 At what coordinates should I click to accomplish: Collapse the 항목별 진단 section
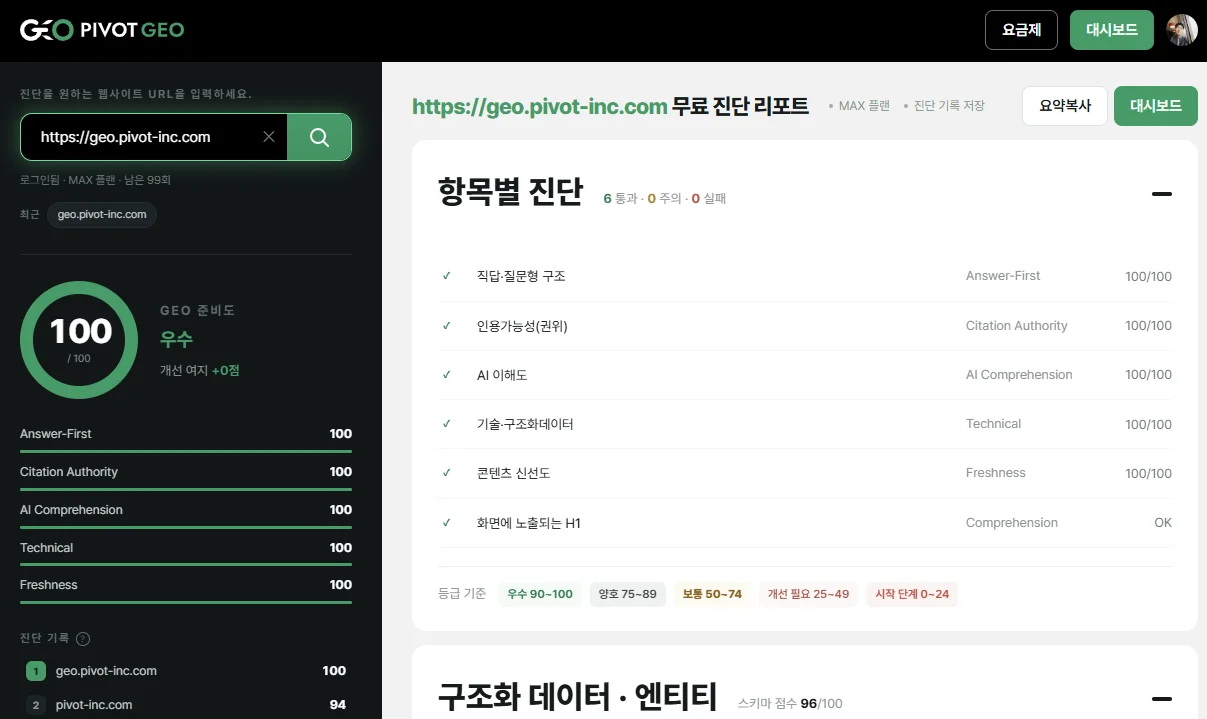[x=1161, y=194]
